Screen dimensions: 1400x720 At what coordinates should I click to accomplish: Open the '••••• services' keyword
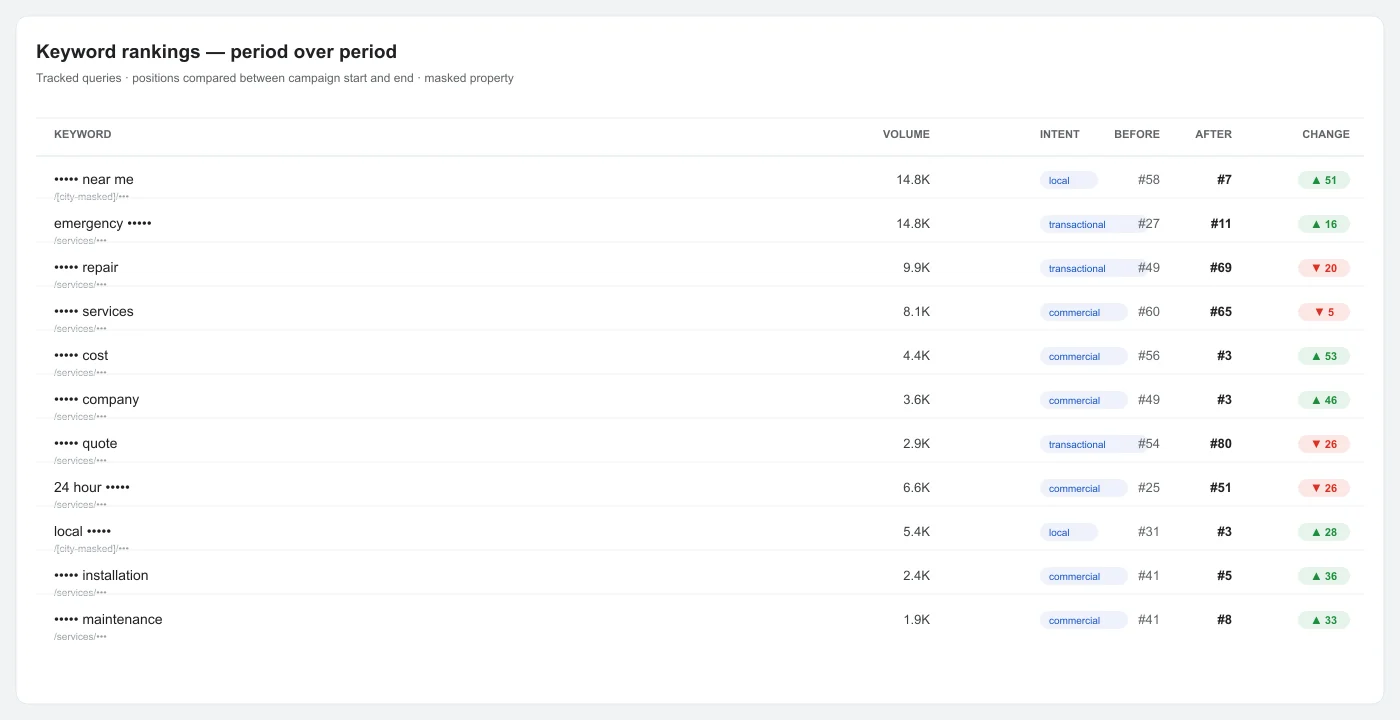(94, 312)
